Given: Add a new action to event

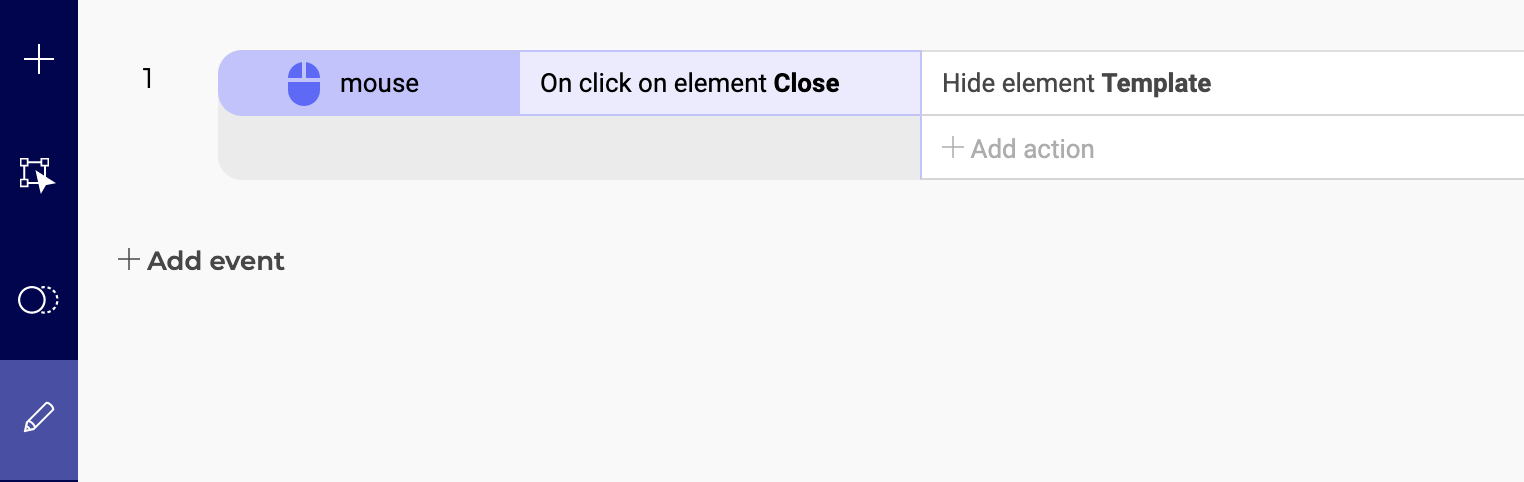Looking at the screenshot, I should click(x=1018, y=149).
